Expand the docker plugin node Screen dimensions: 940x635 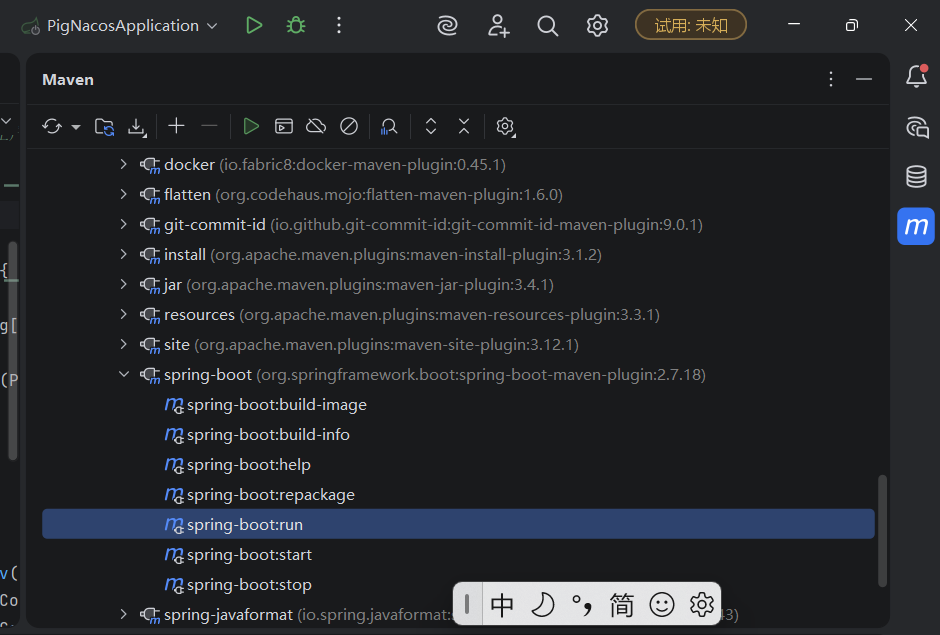click(x=123, y=164)
